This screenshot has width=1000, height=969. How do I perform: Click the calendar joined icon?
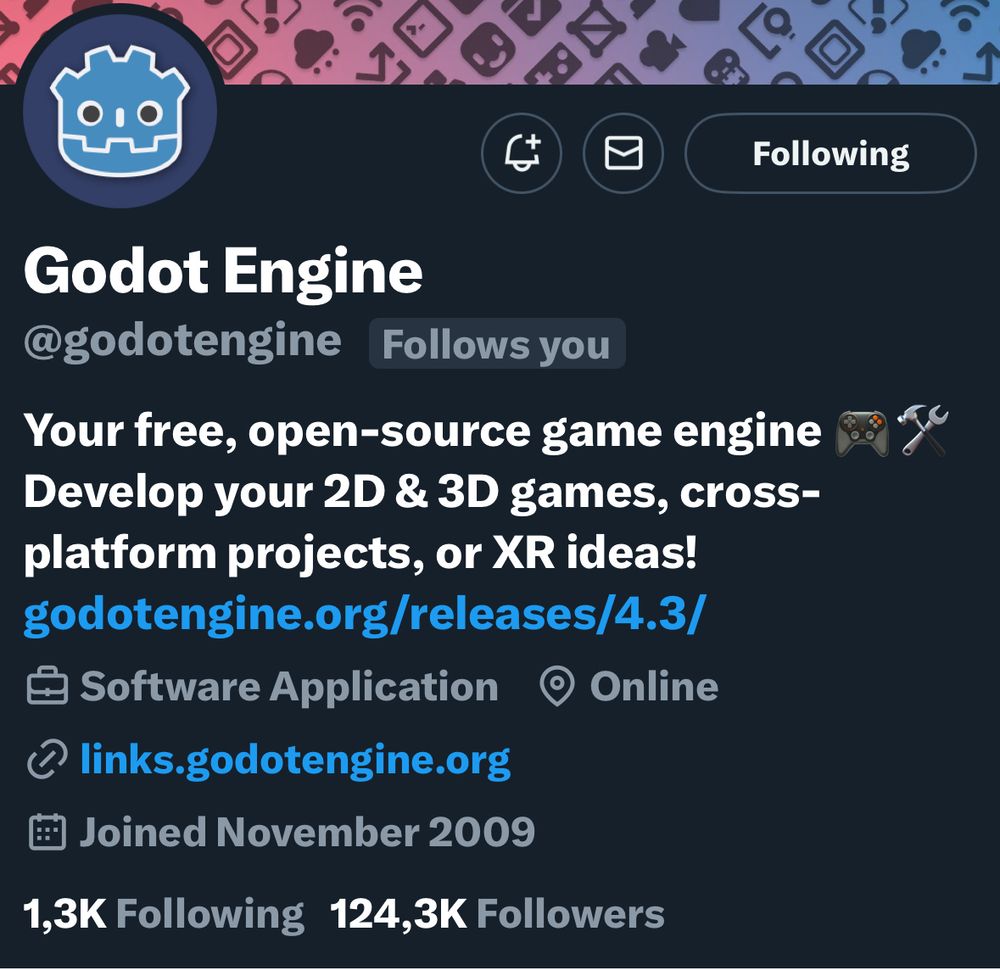click(x=47, y=832)
